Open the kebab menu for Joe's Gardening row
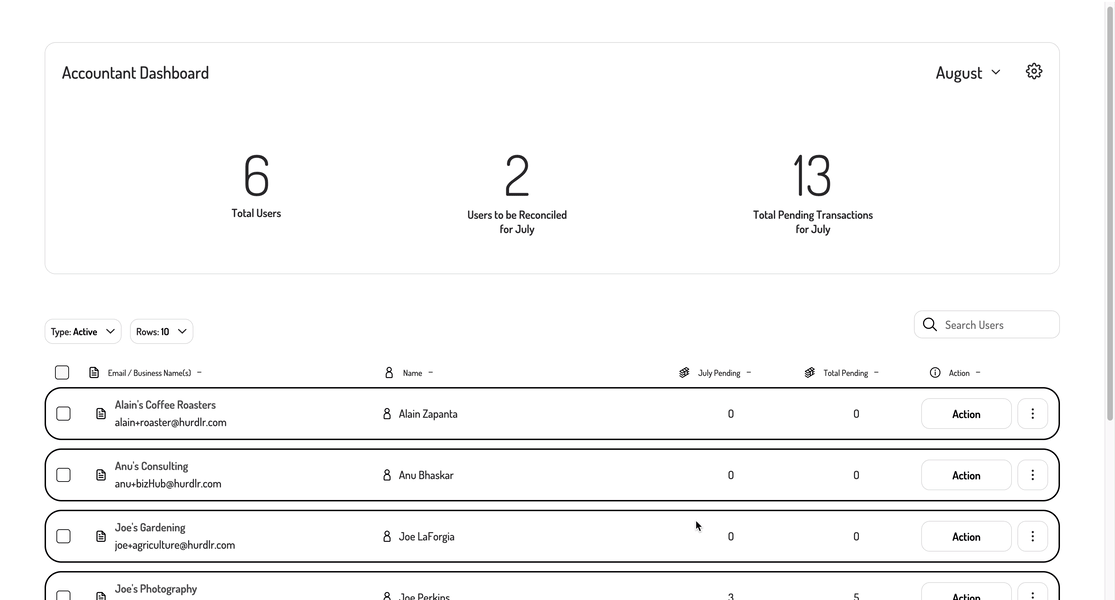Image resolution: width=1115 pixels, height=600 pixels. 1033,536
